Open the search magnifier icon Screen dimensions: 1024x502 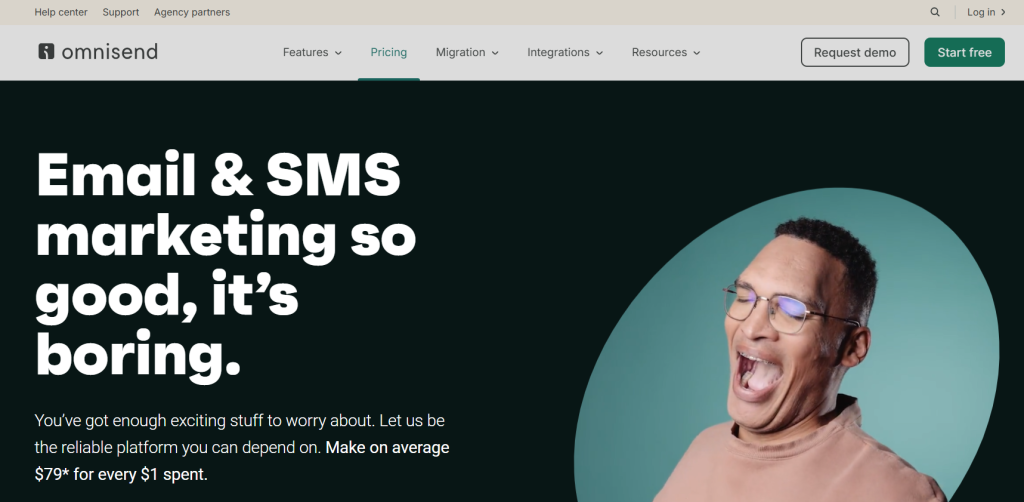[935, 12]
